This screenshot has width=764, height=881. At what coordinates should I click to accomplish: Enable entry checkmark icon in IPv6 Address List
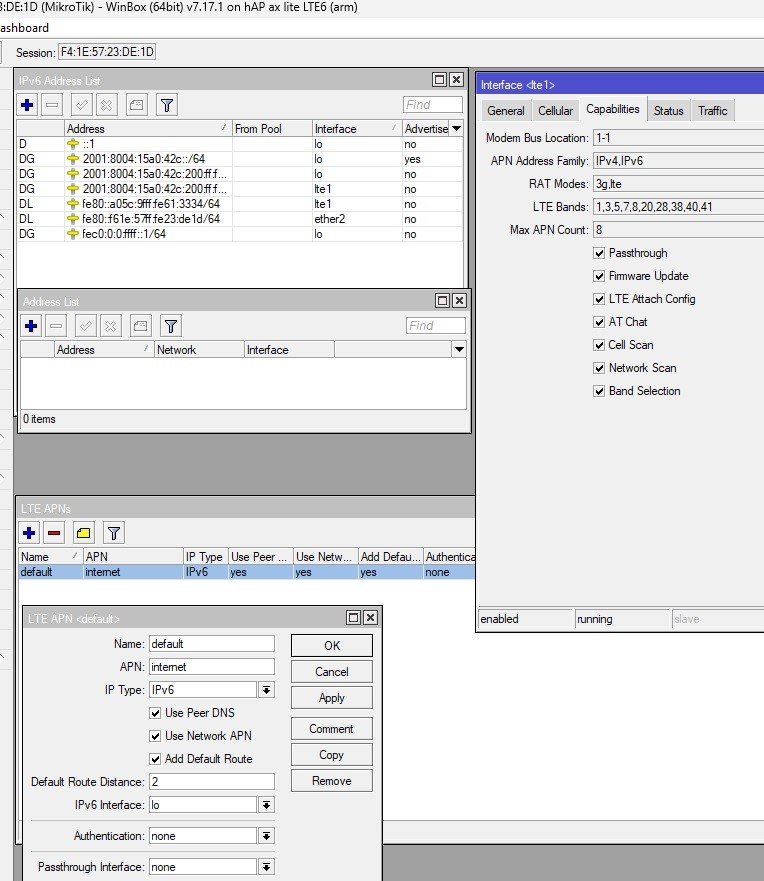coord(81,105)
